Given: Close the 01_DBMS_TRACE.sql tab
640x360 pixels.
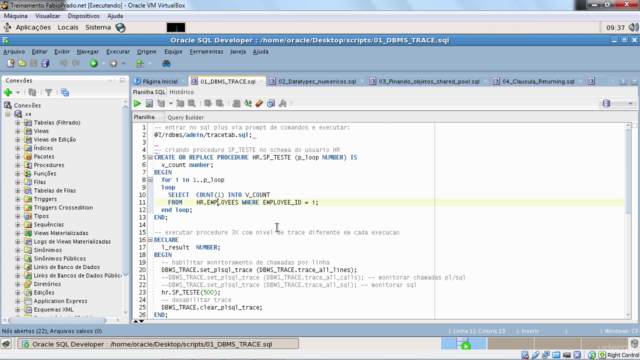Looking at the screenshot, I should (261, 81).
